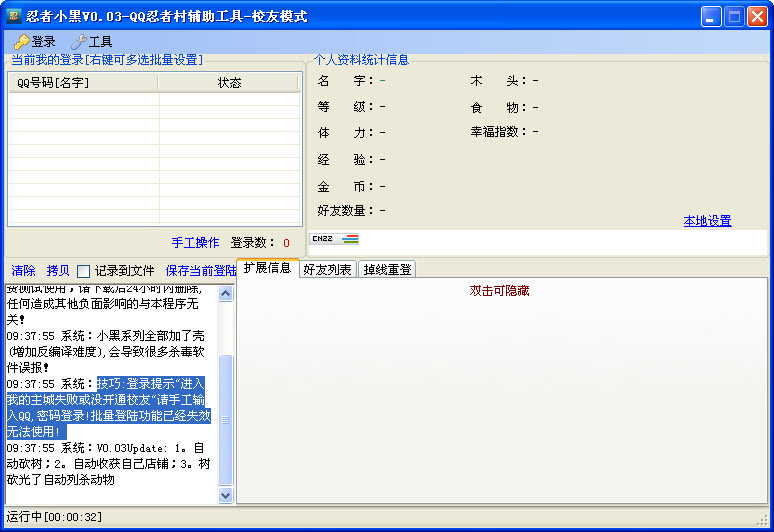The height and width of the screenshot is (532, 774).
Task: Click the 好友数量 statistic label
Action: [x=345, y=211]
